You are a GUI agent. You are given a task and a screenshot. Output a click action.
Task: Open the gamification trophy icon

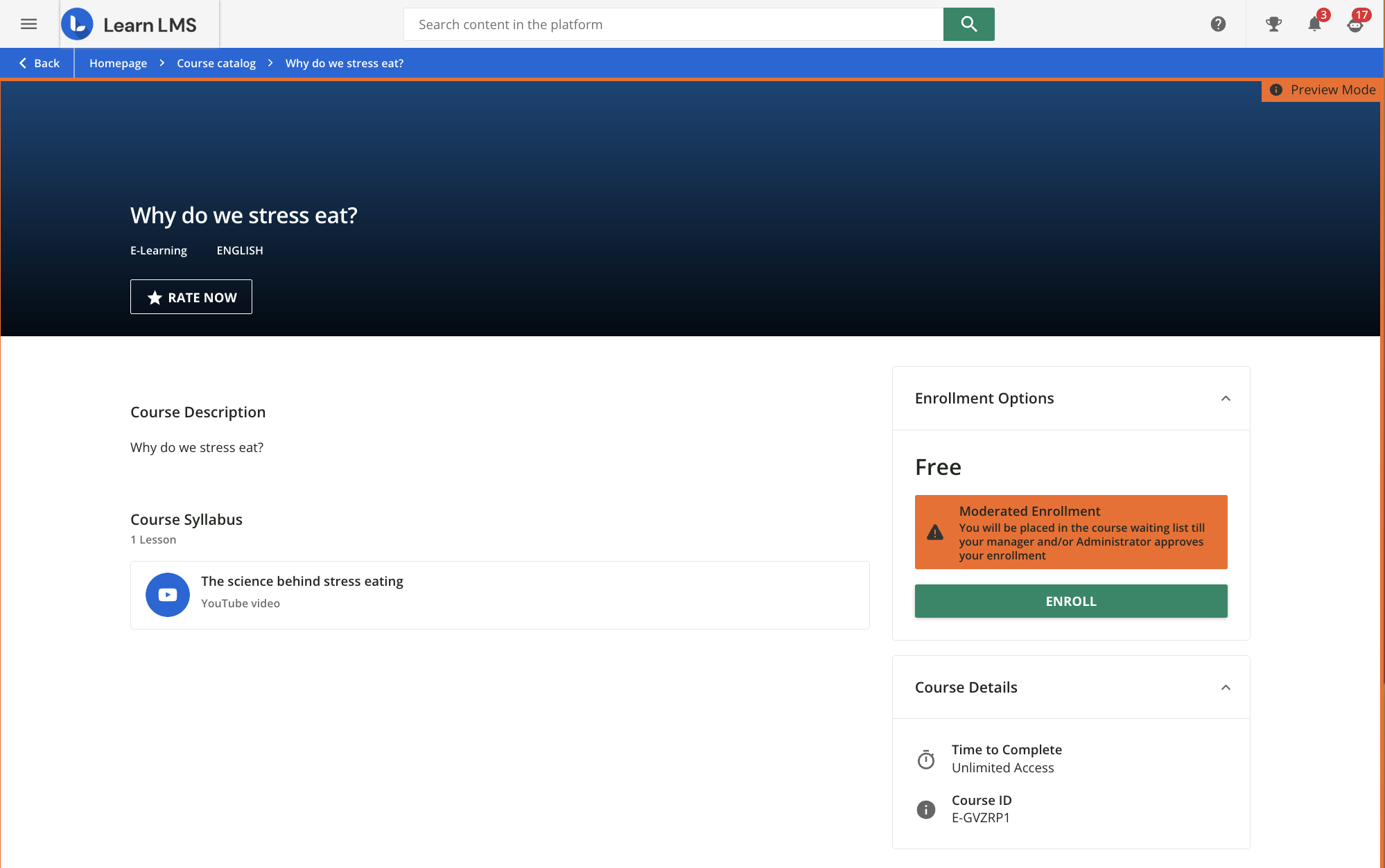coord(1273,24)
